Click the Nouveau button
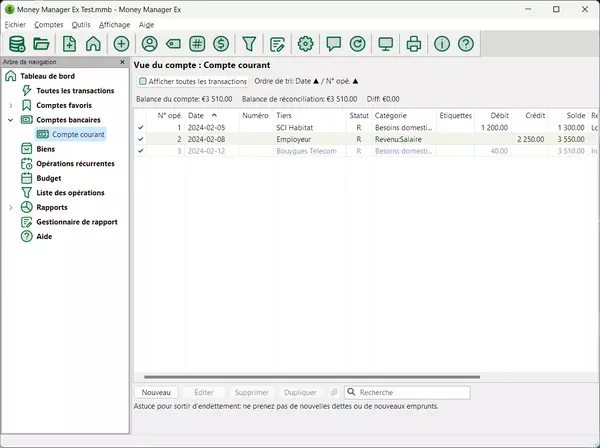Viewport: 600px width, 448px height. [157, 393]
